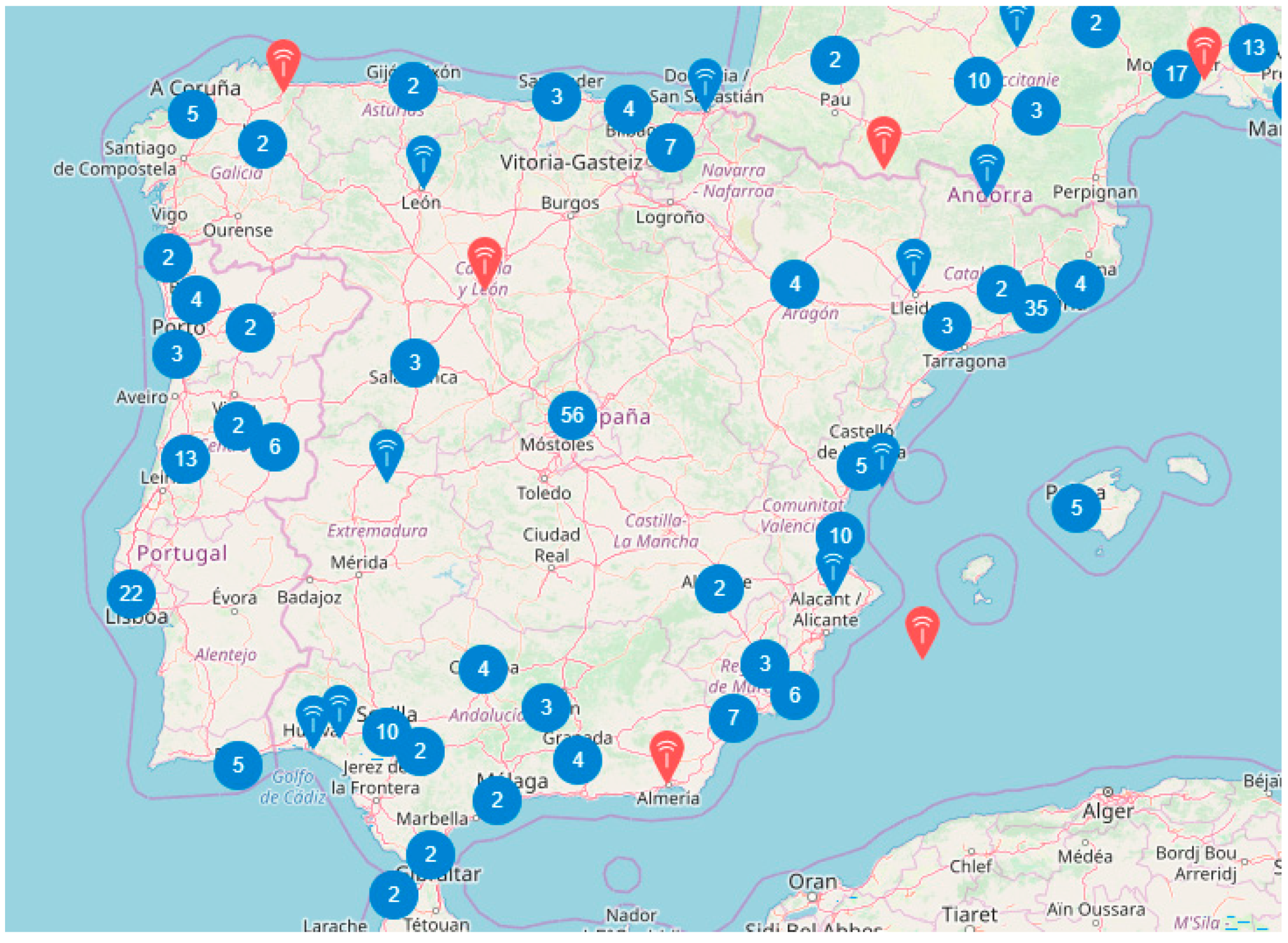Open the 22 cluster at Lisboa
The height and width of the screenshot is (943, 1288).
pyautogui.click(x=131, y=594)
